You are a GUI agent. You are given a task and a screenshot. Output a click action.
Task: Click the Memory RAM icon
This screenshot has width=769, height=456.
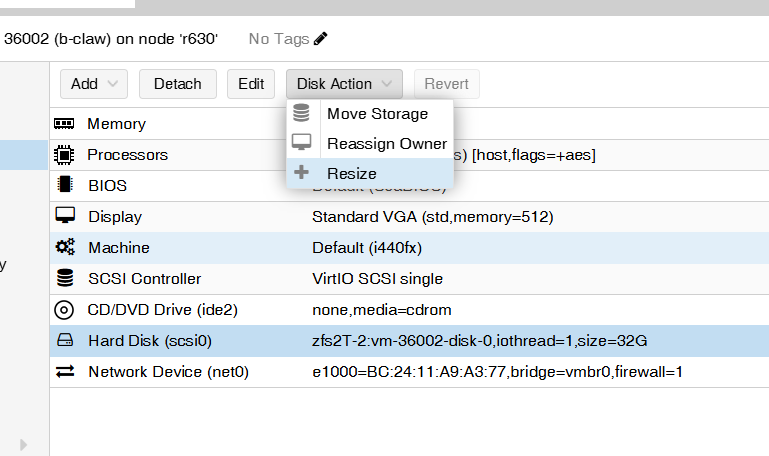[65, 124]
